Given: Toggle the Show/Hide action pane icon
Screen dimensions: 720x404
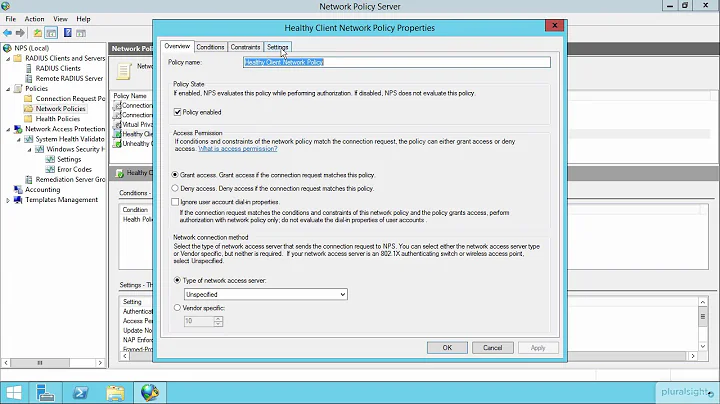Looking at the screenshot, I should click(x=81, y=33).
